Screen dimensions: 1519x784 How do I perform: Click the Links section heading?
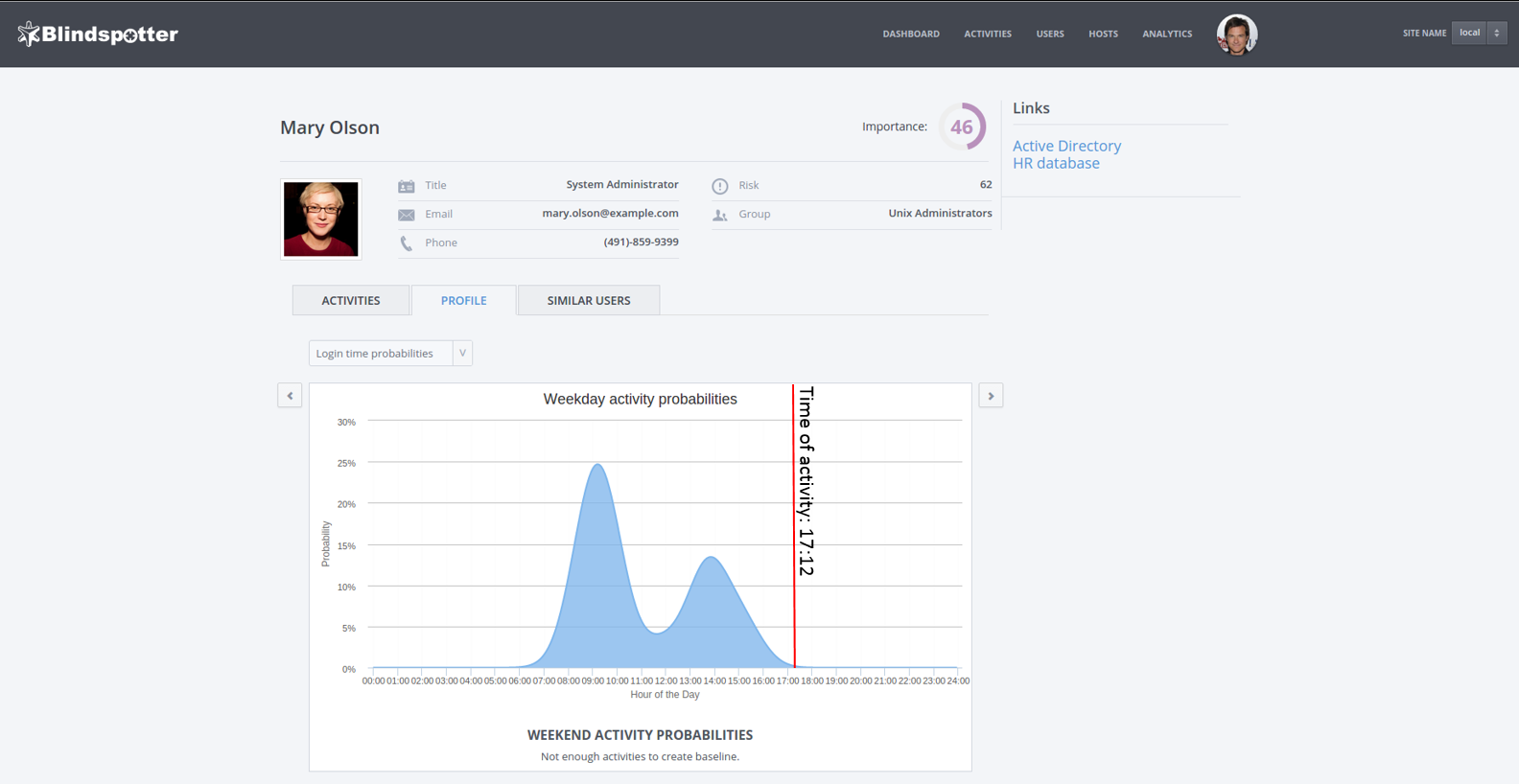click(1031, 108)
